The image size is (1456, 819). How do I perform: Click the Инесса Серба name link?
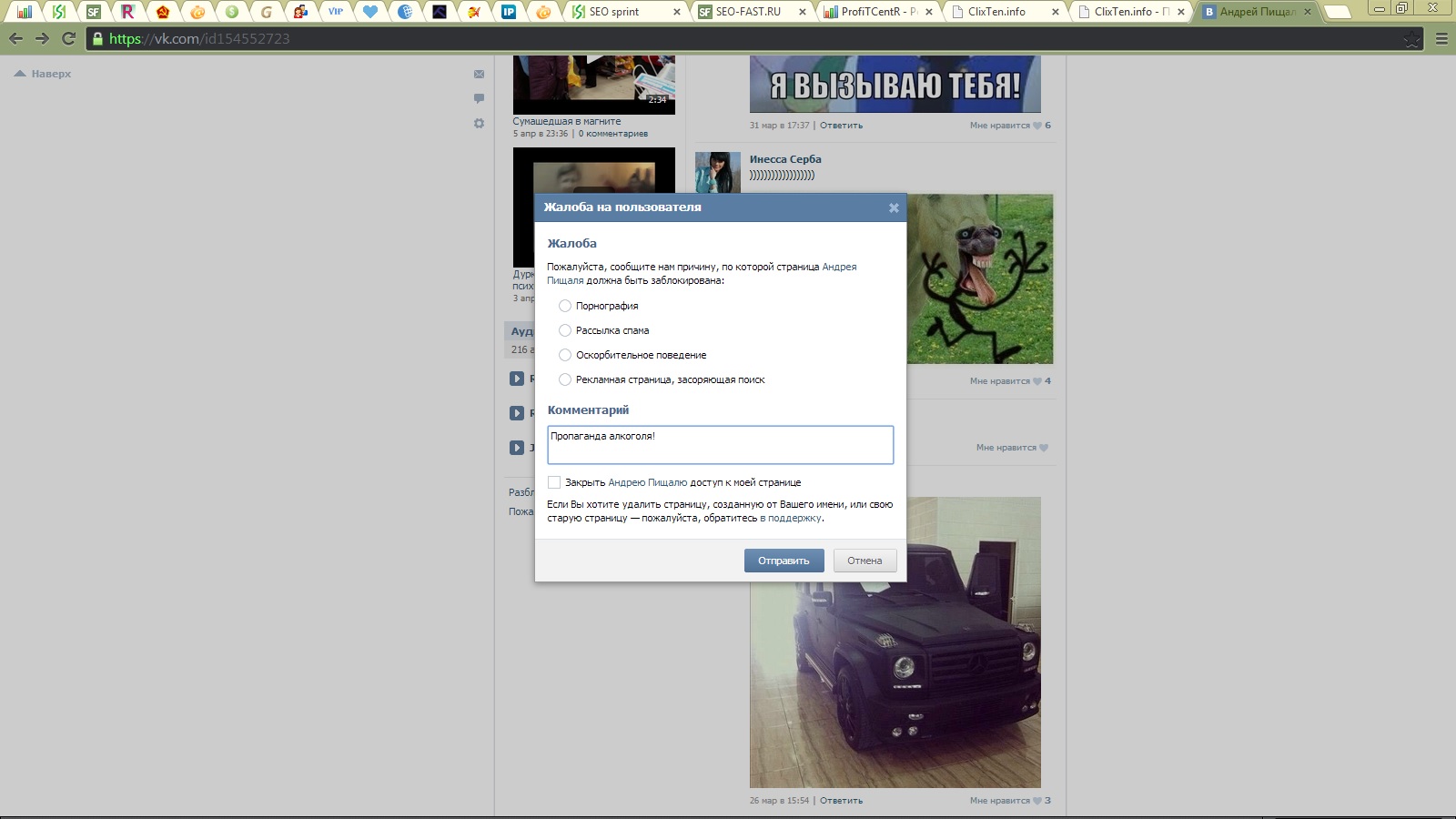click(x=785, y=159)
